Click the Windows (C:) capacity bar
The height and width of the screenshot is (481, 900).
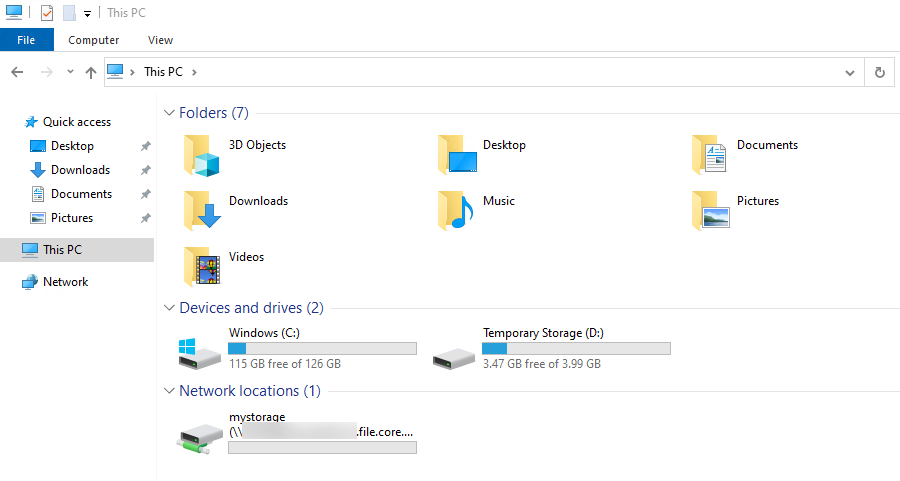coord(322,348)
